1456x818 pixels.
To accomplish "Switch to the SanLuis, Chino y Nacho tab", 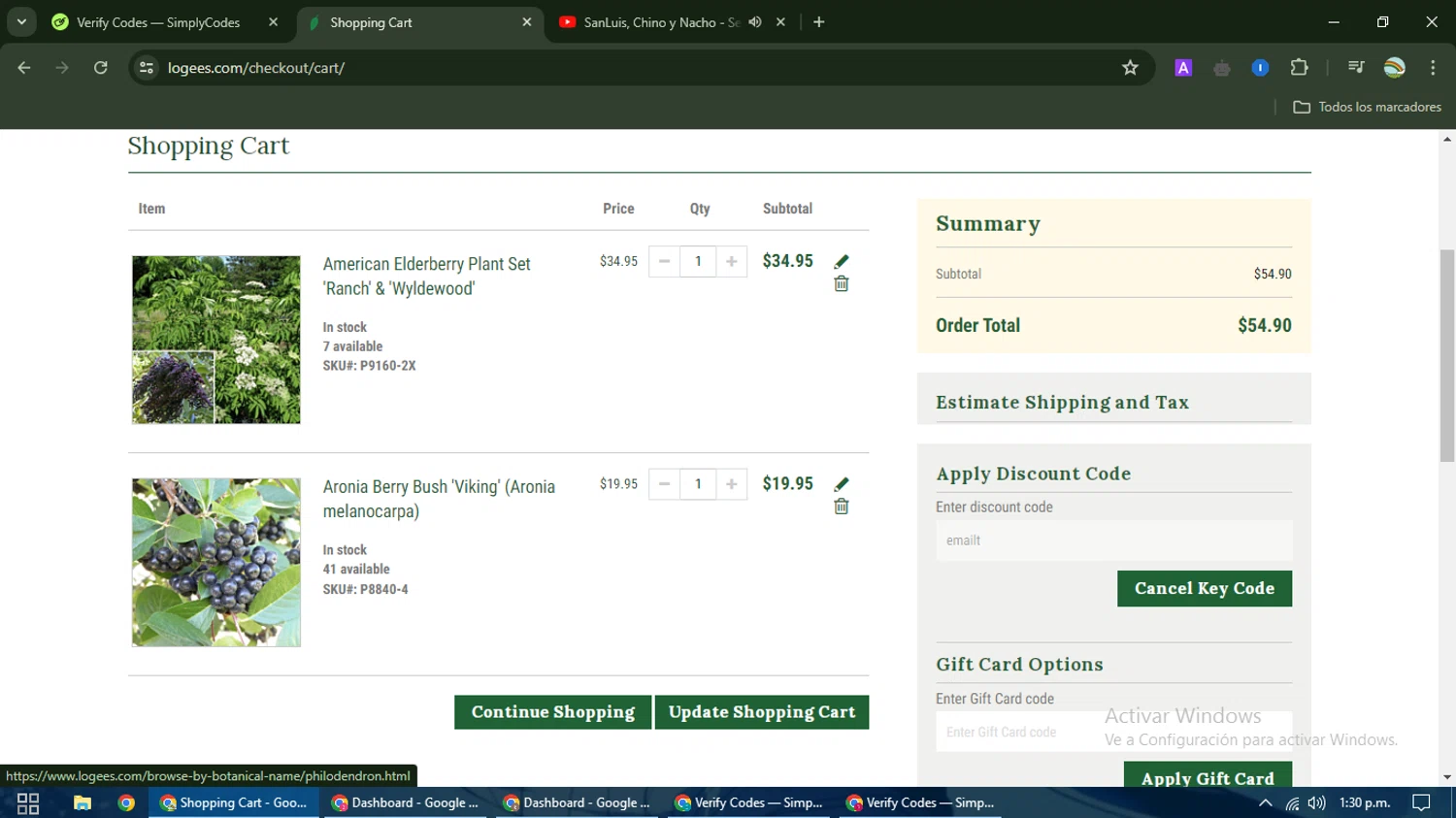I will tap(661, 22).
